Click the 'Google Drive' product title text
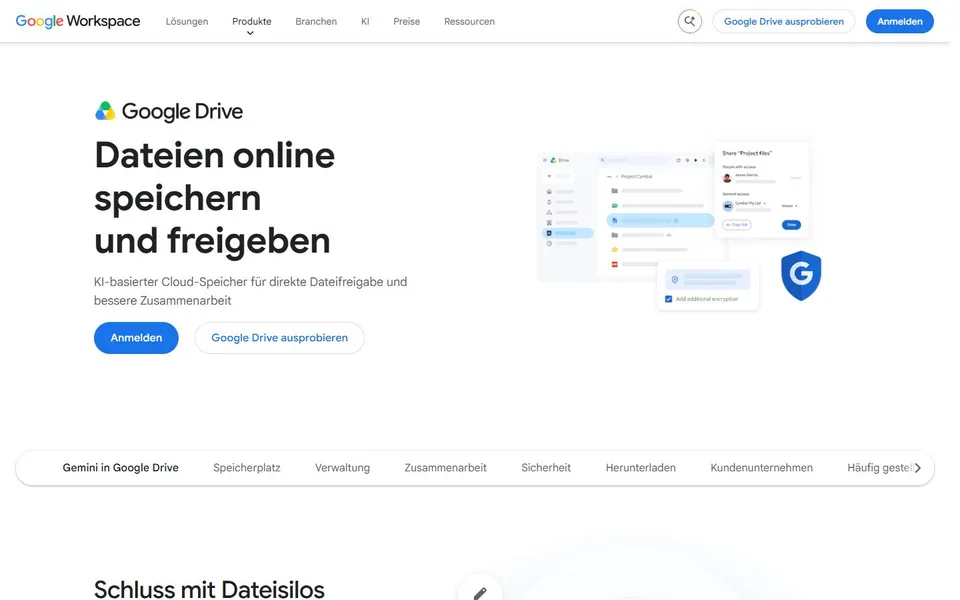This screenshot has width=960, height=600. click(x=182, y=111)
